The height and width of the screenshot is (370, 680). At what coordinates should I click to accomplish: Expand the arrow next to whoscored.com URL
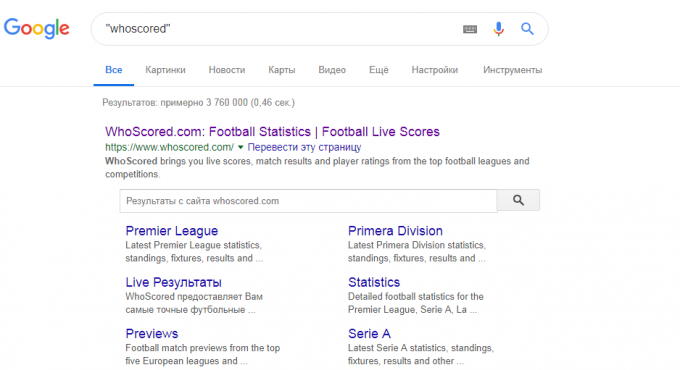(x=241, y=147)
